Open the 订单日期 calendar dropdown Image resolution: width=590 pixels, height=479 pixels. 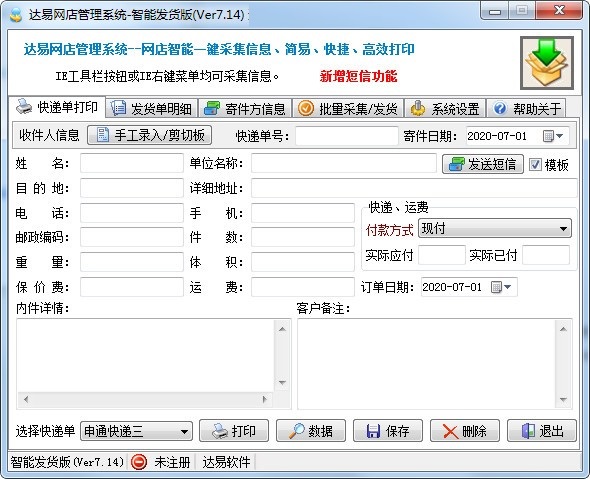501,287
